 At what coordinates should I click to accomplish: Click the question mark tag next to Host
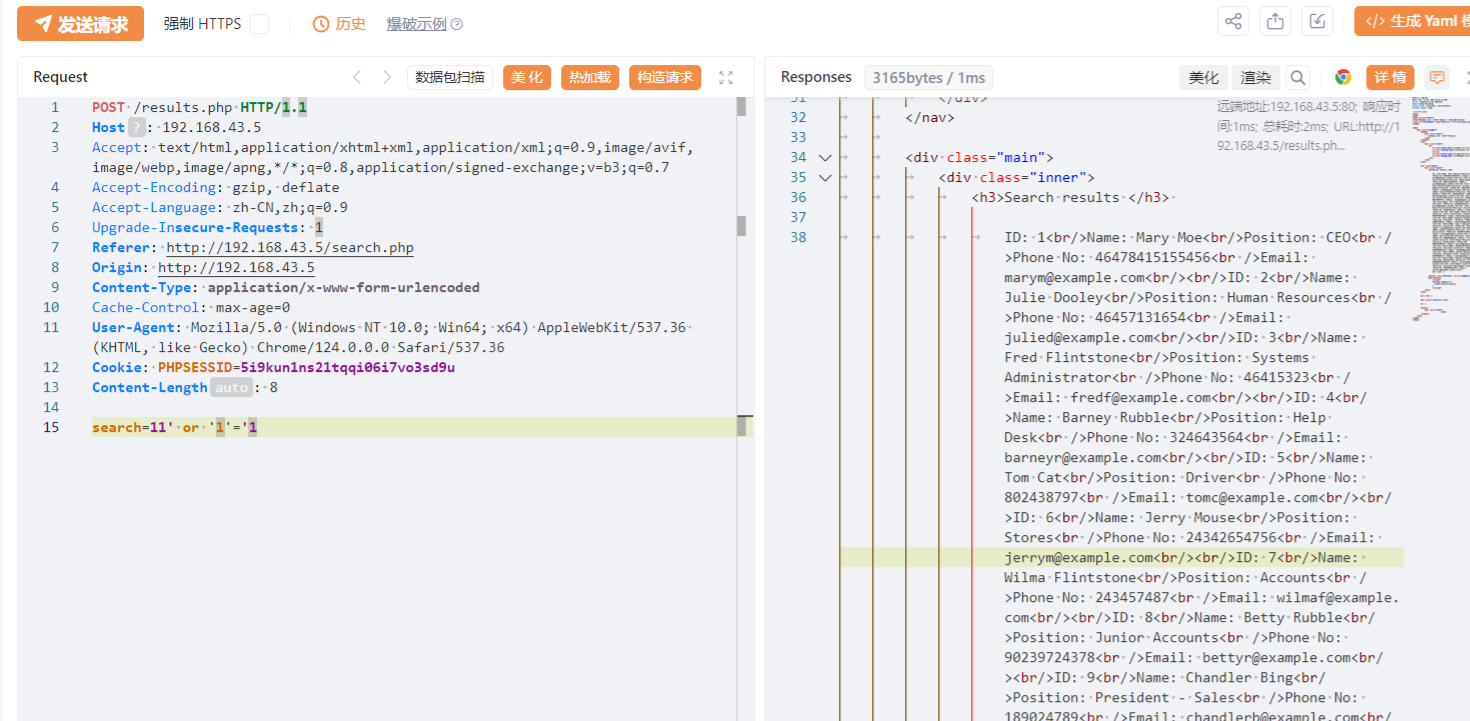[137, 127]
